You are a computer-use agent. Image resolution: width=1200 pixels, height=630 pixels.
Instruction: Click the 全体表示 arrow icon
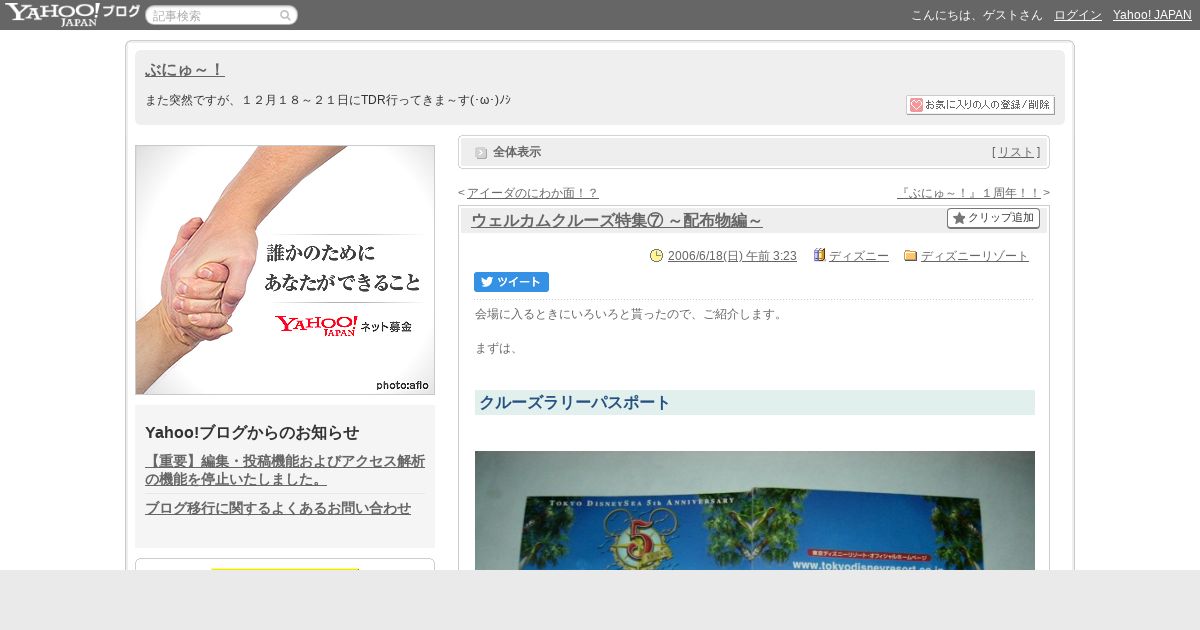pos(481,153)
